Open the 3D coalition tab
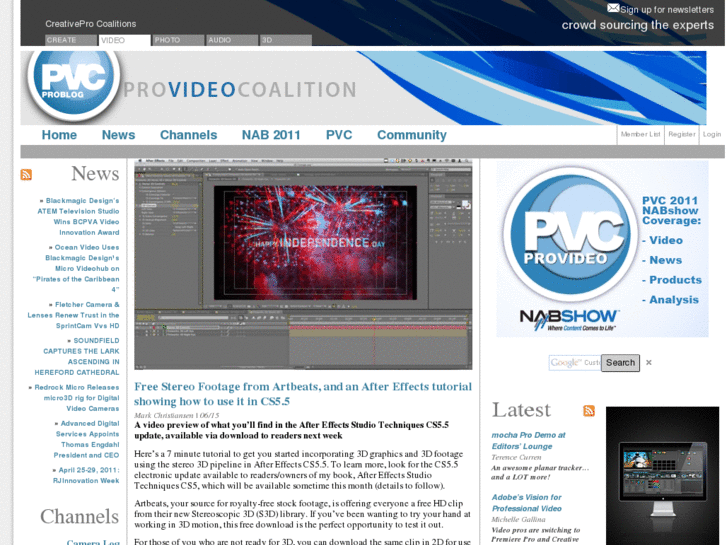Viewport: 727px width, 545px height. (x=286, y=40)
